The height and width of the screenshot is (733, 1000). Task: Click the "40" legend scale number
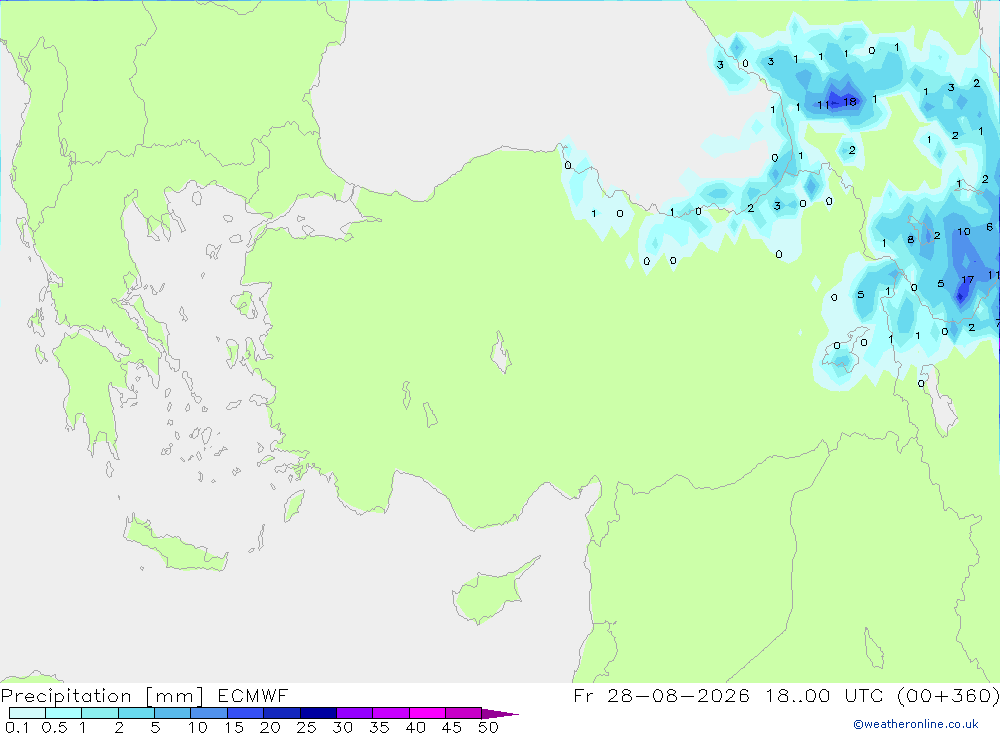point(415,727)
